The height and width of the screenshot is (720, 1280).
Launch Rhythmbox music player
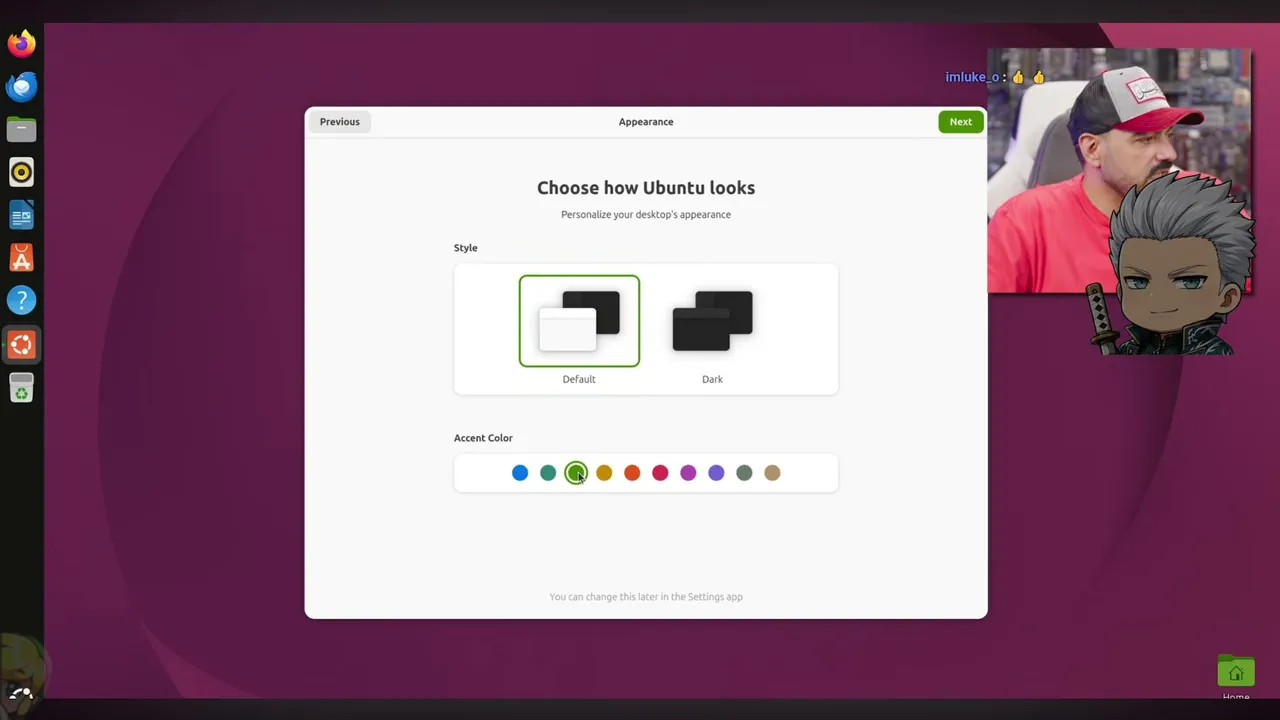21,172
